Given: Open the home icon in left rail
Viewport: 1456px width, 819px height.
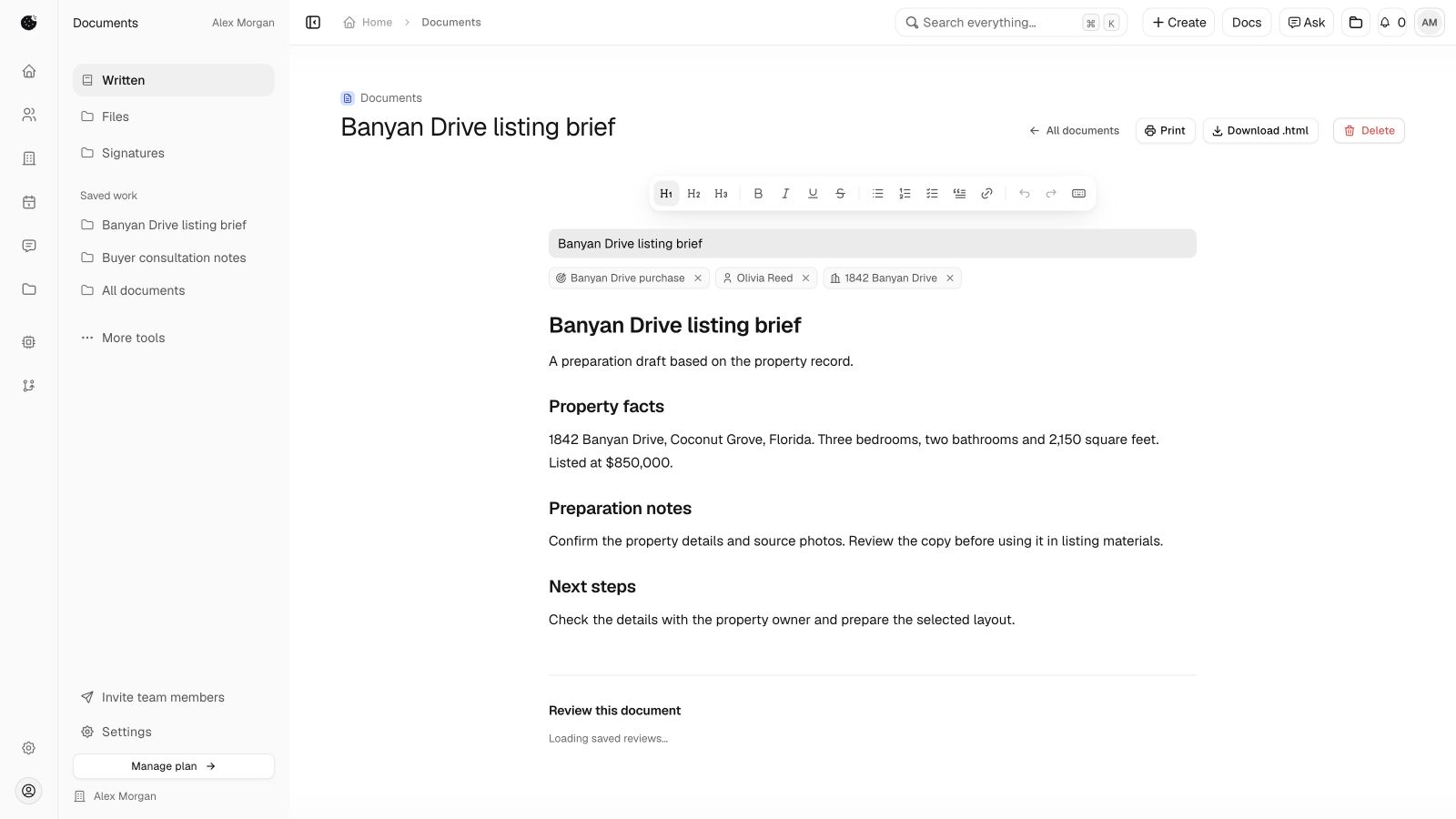Looking at the screenshot, I should tap(29, 71).
